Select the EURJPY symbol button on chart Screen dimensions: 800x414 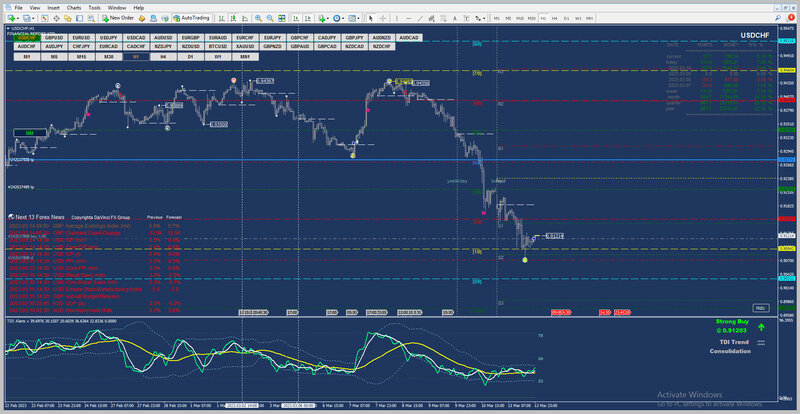pos(272,38)
